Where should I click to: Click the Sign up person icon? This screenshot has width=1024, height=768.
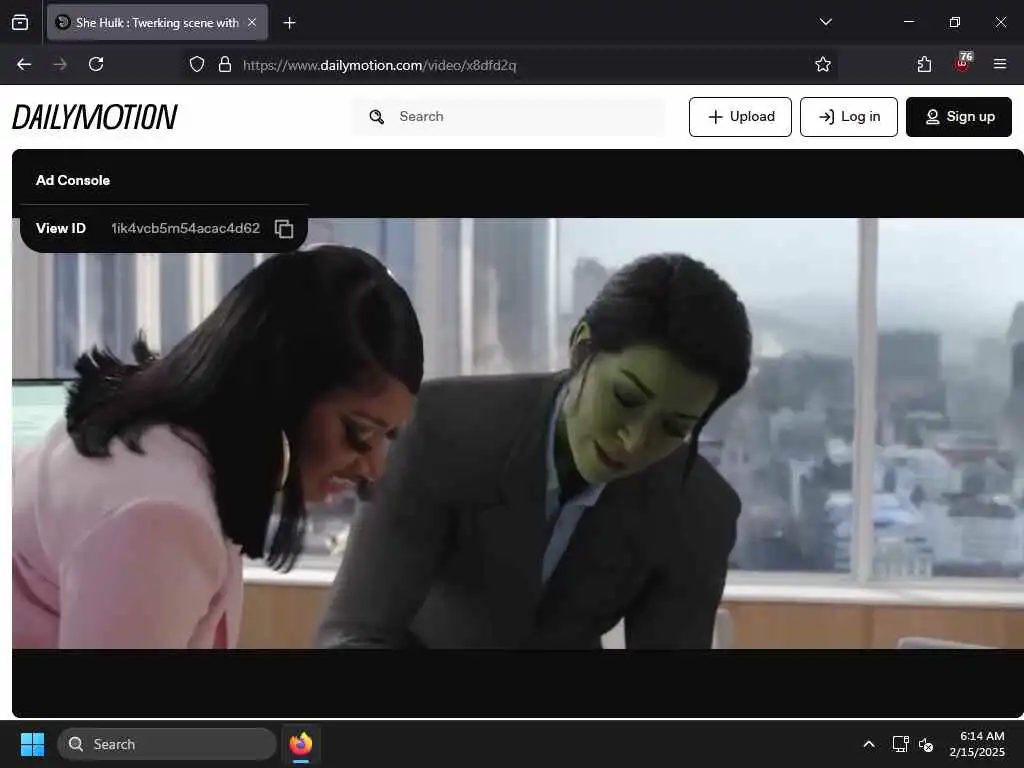pyautogui.click(x=933, y=117)
